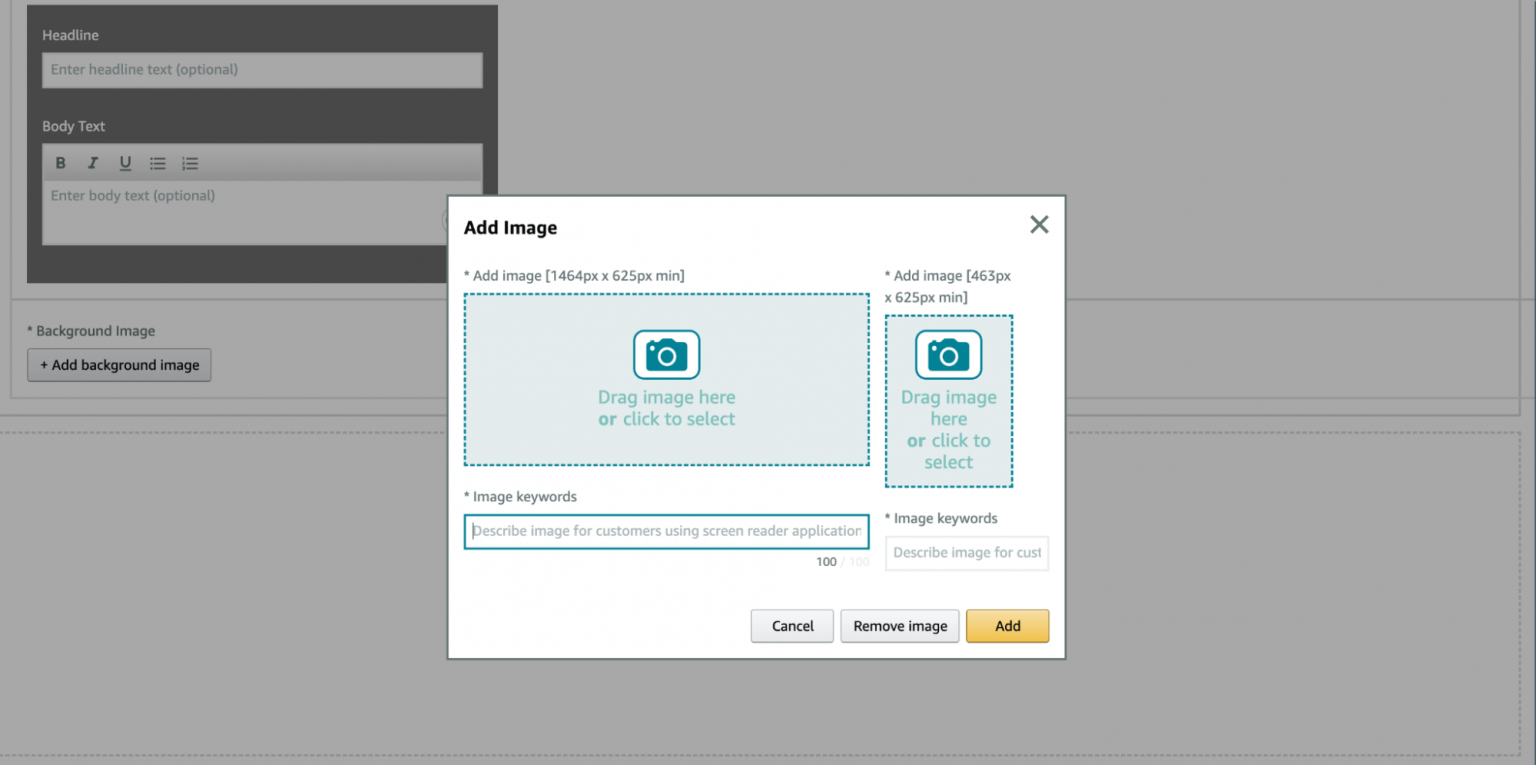The height and width of the screenshot is (765, 1536).
Task: Click 'or click to select' in narrow drop zone
Action: click(948, 451)
